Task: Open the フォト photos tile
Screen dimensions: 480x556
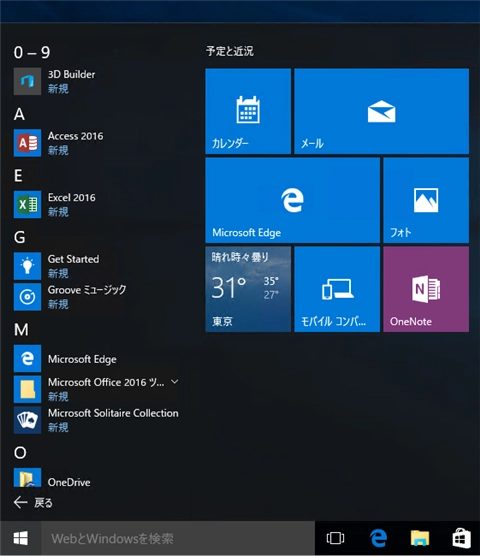Action: click(x=426, y=200)
